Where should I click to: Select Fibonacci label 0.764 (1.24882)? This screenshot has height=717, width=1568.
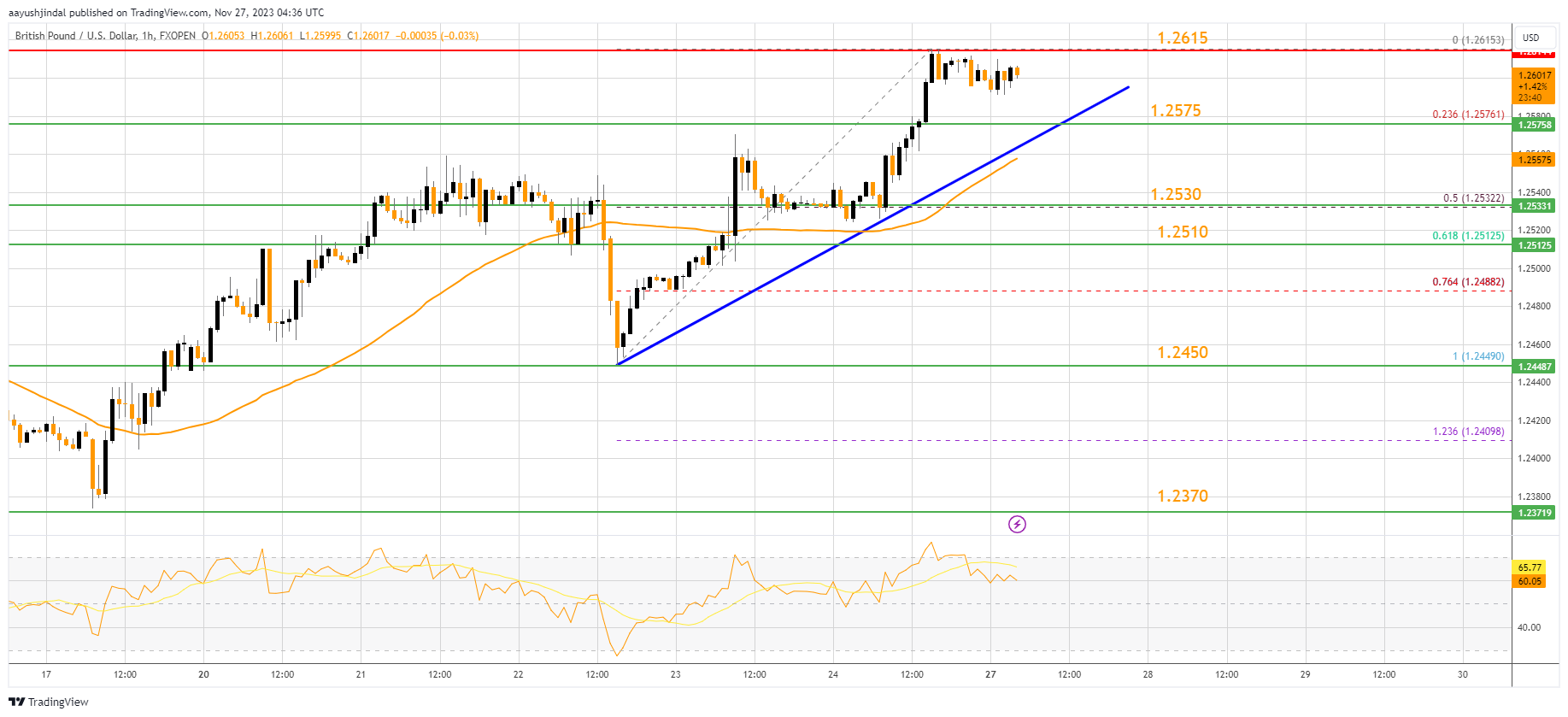click(x=1468, y=282)
